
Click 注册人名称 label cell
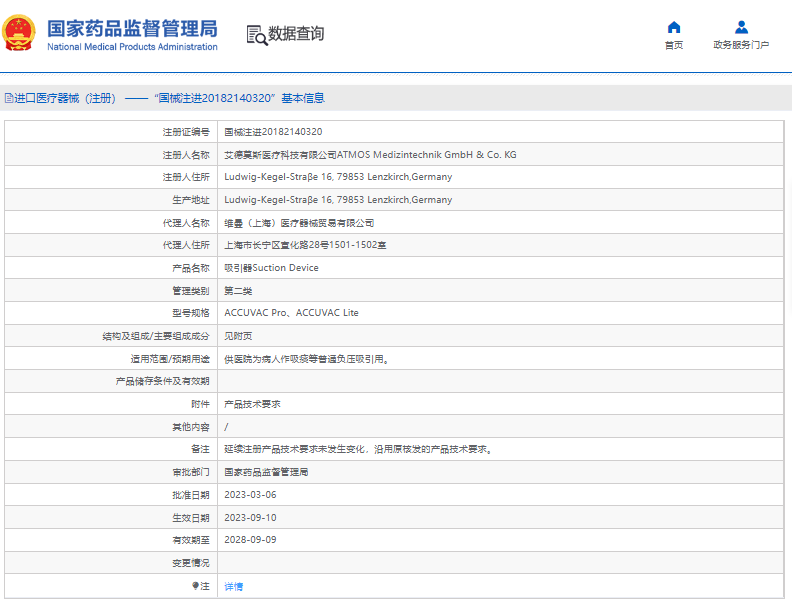tap(111, 155)
